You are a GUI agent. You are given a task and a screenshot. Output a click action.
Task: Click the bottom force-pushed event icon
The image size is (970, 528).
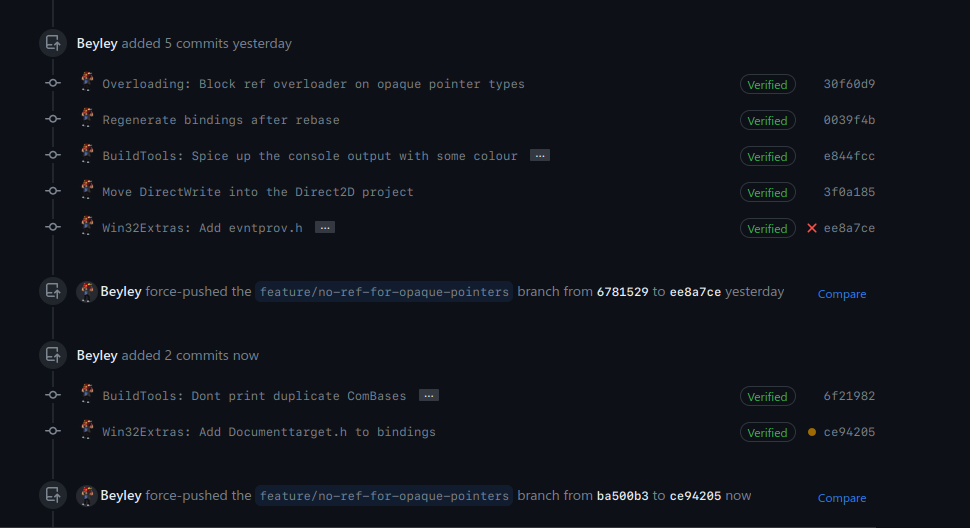point(53,495)
